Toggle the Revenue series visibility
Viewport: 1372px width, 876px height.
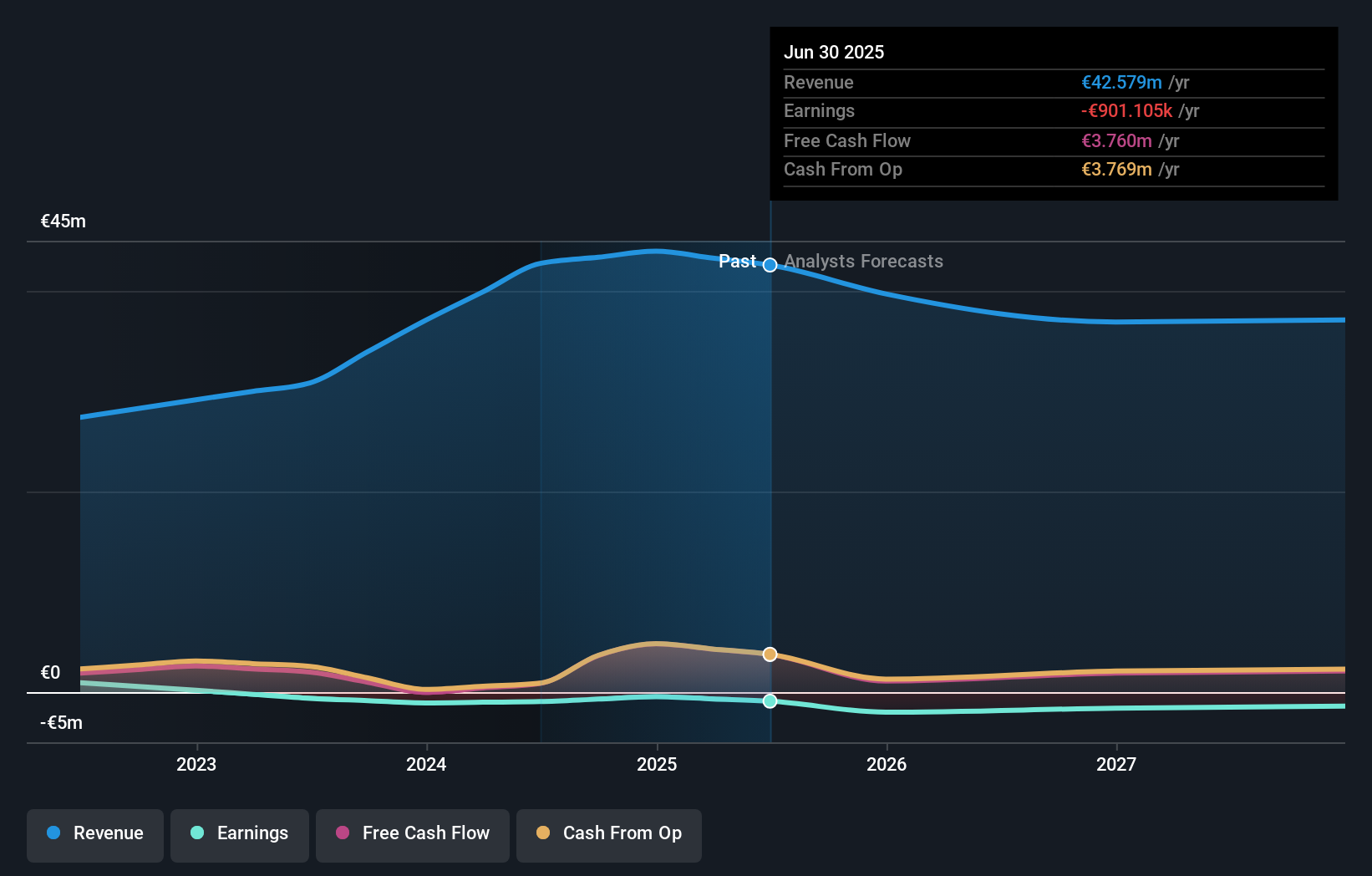(94, 833)
